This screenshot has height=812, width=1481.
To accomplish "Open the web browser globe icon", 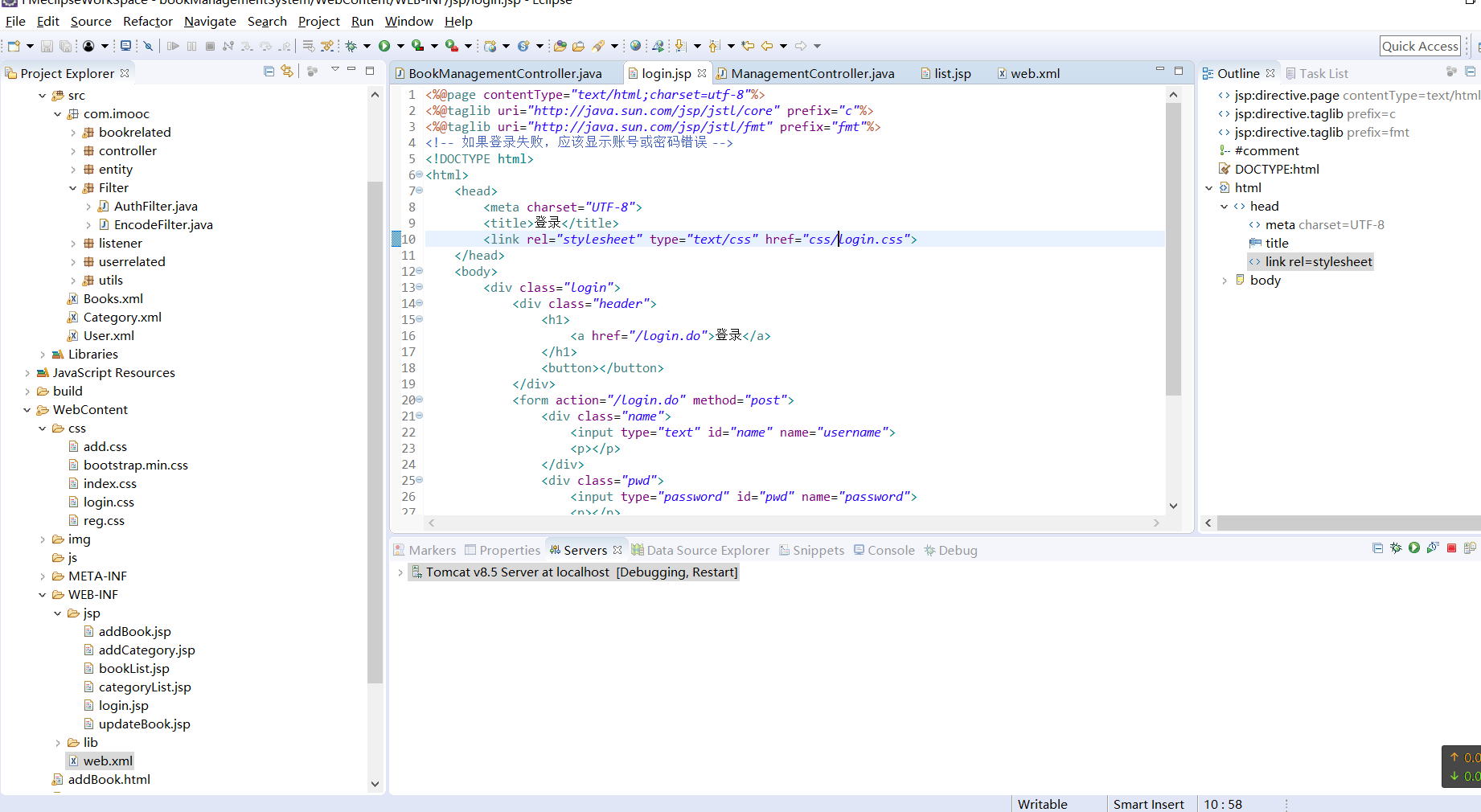I will coord(635,46).
